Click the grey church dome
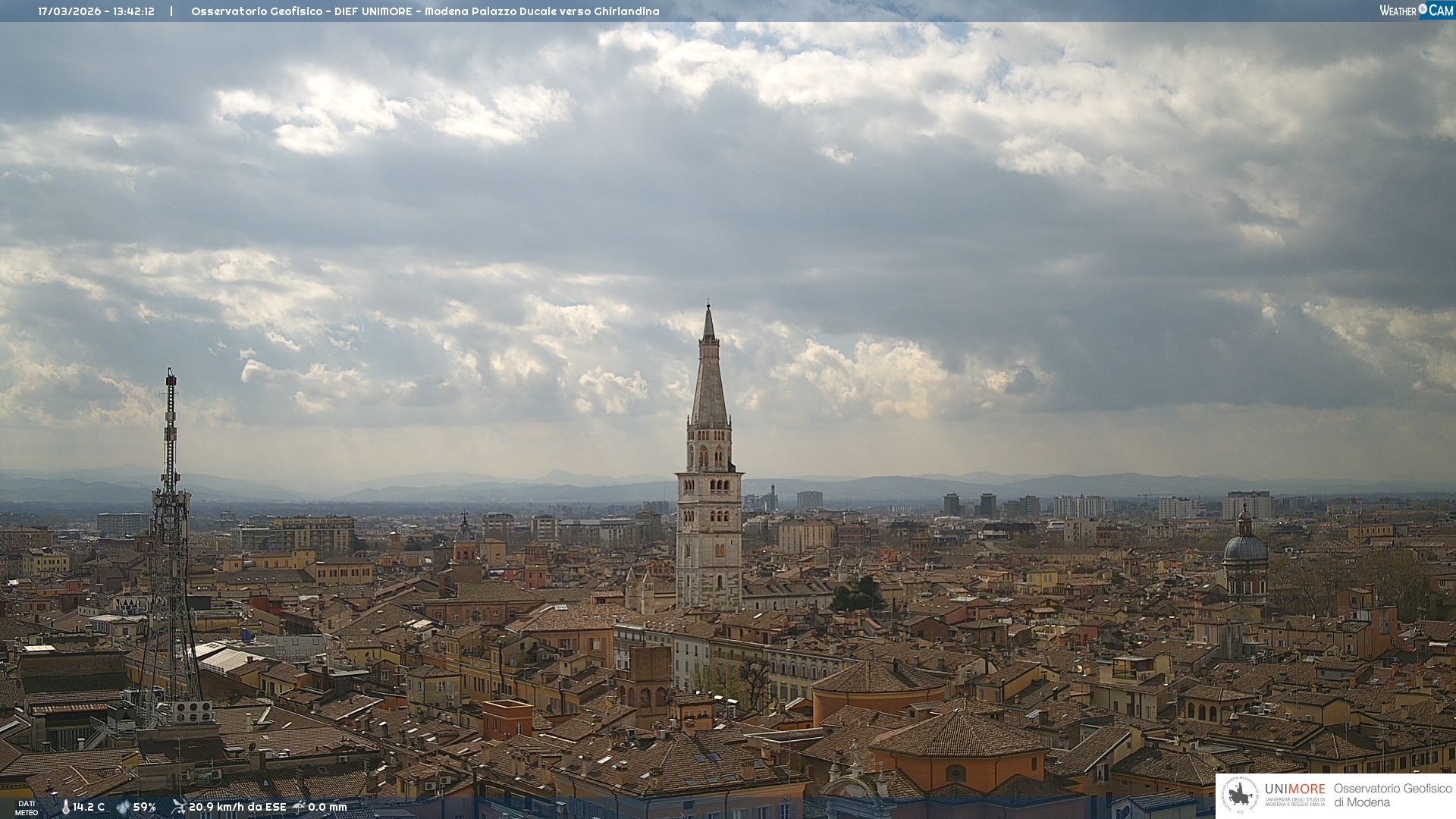Screen dimensions: 1456x819 (1245, 548)
